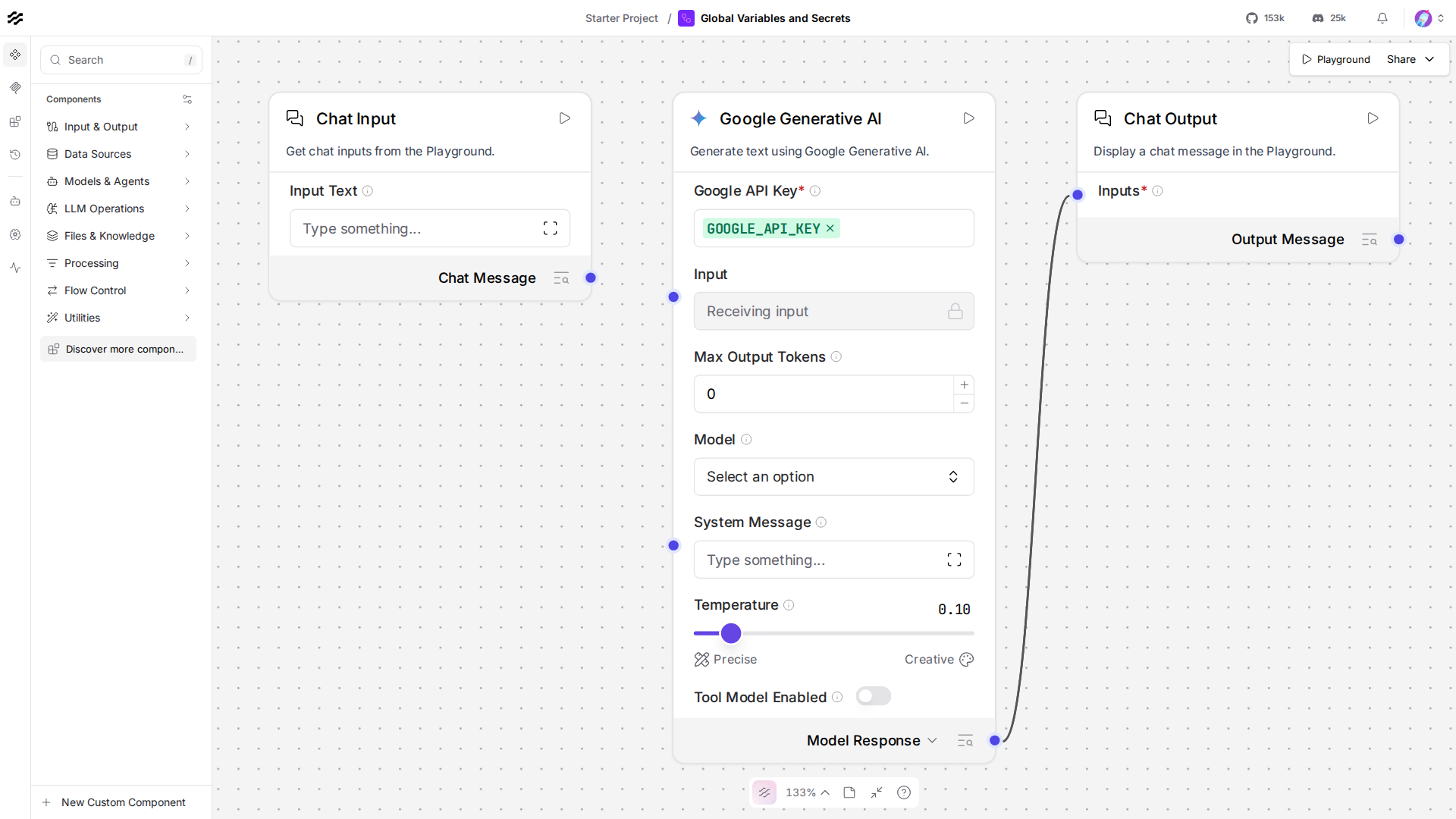Open component settings filter icon

coord(187,99)
